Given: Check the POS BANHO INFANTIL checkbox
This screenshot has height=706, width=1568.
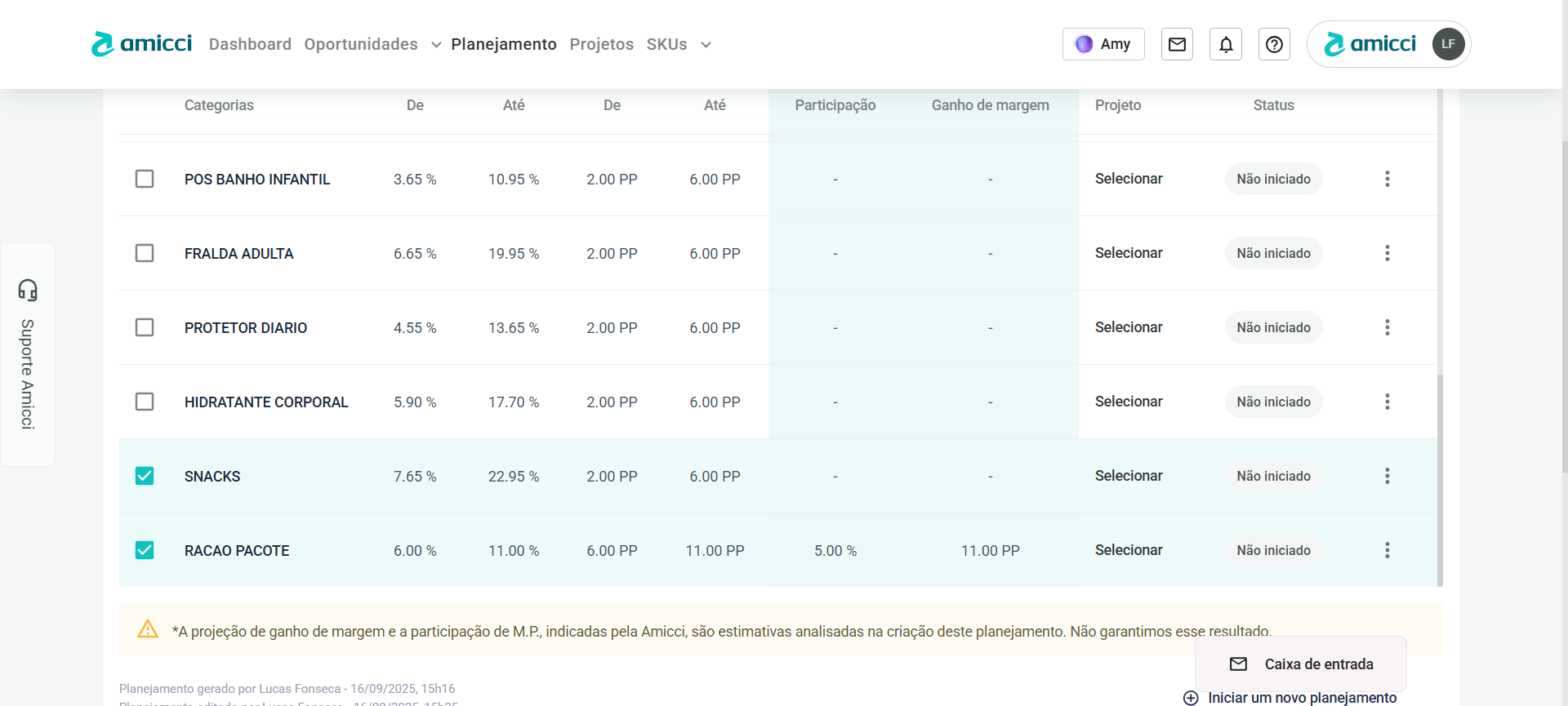Looking at the screenshot, I should [x=145, y=179].
